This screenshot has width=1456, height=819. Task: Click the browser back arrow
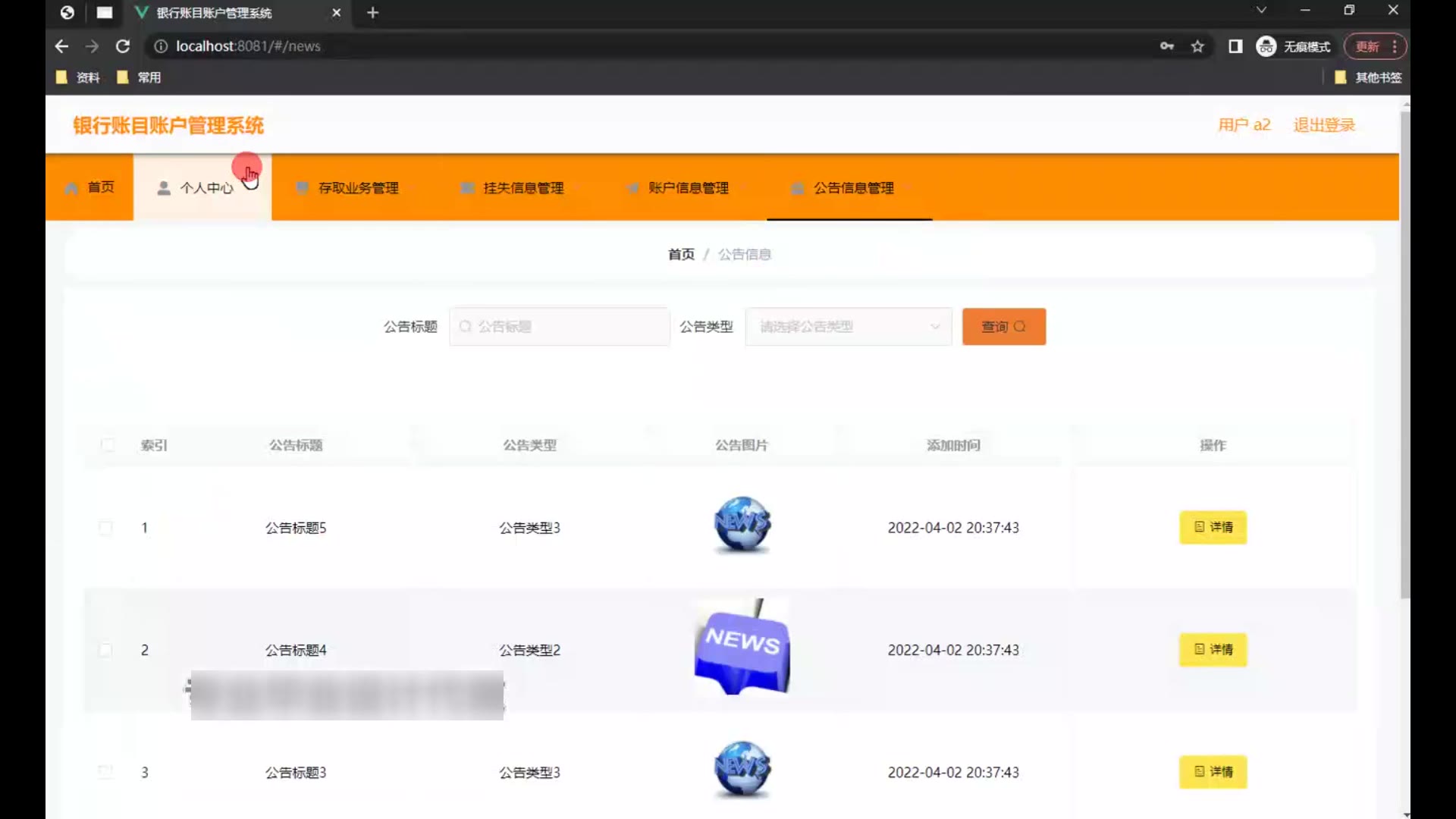(x=61, y=46)
